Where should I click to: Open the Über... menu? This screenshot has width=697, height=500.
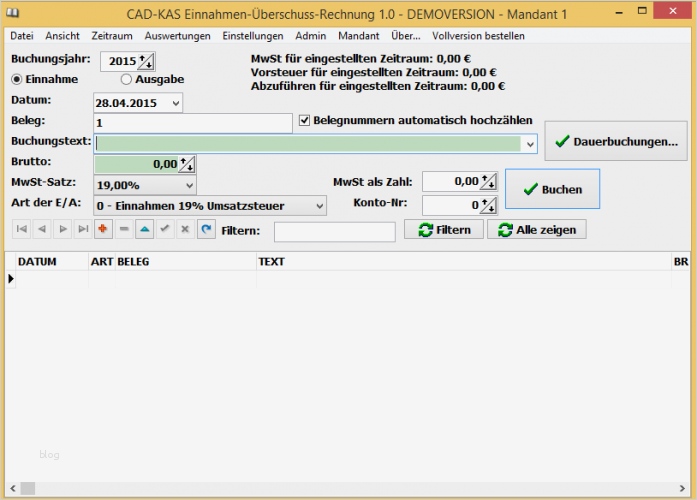(405, 36)
